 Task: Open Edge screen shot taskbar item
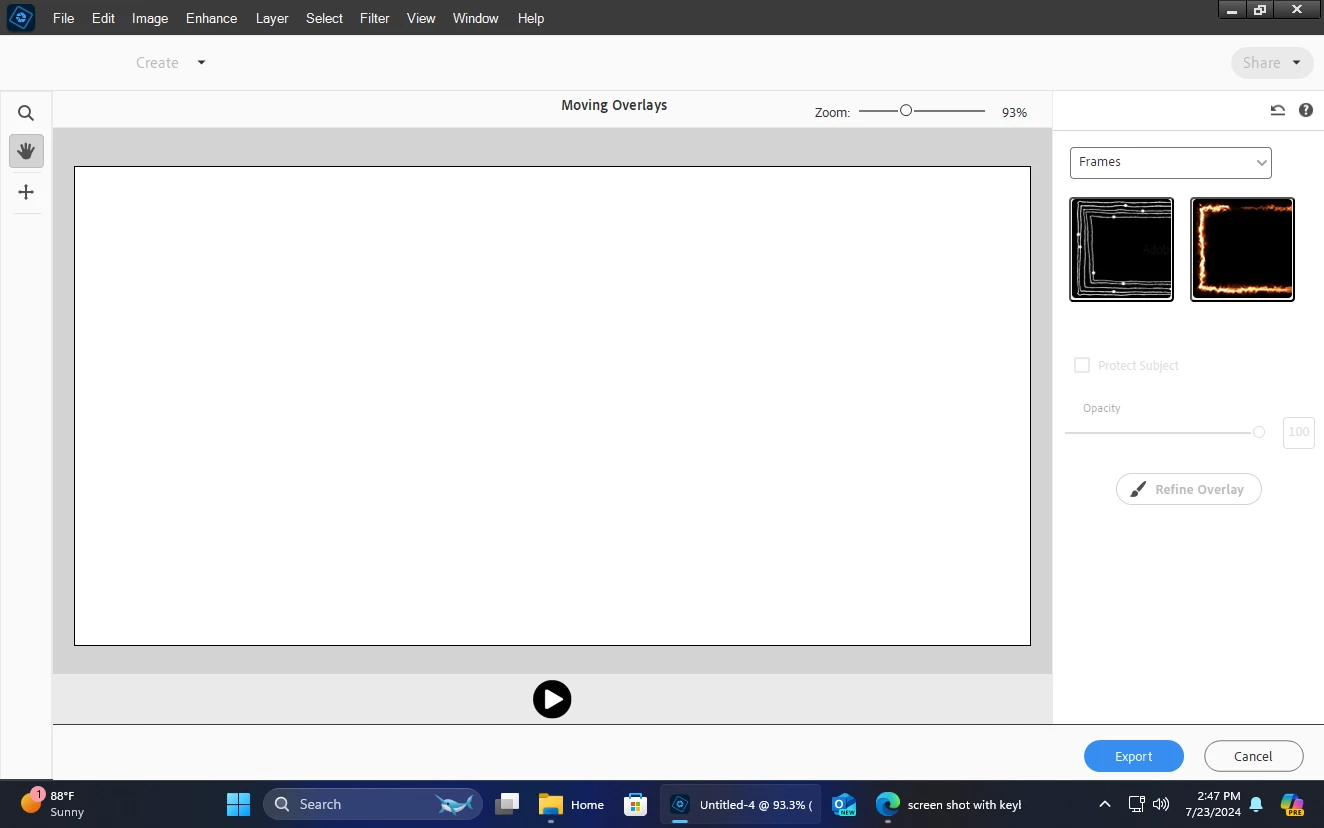tap(949, 804)
